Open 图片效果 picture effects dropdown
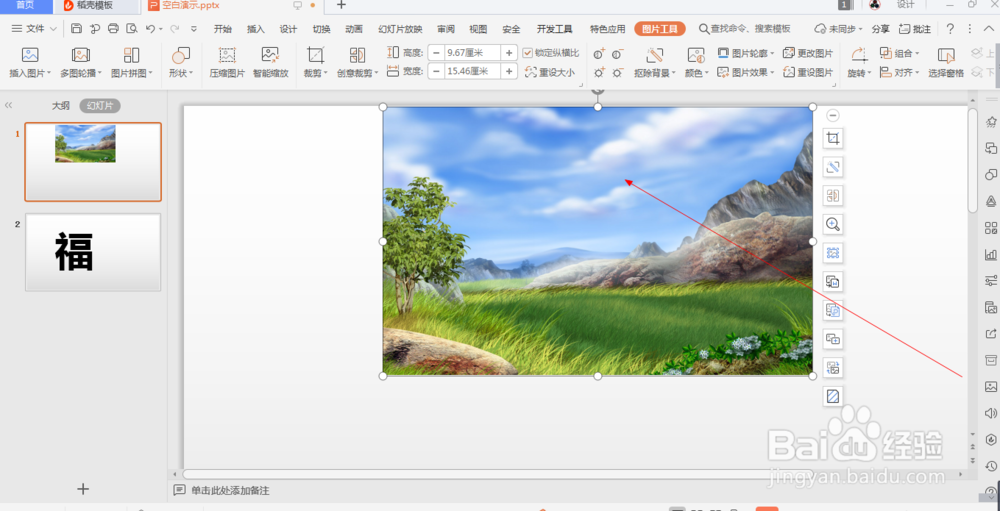This screenshot has height=511, width=1000. tap(746, 72)
